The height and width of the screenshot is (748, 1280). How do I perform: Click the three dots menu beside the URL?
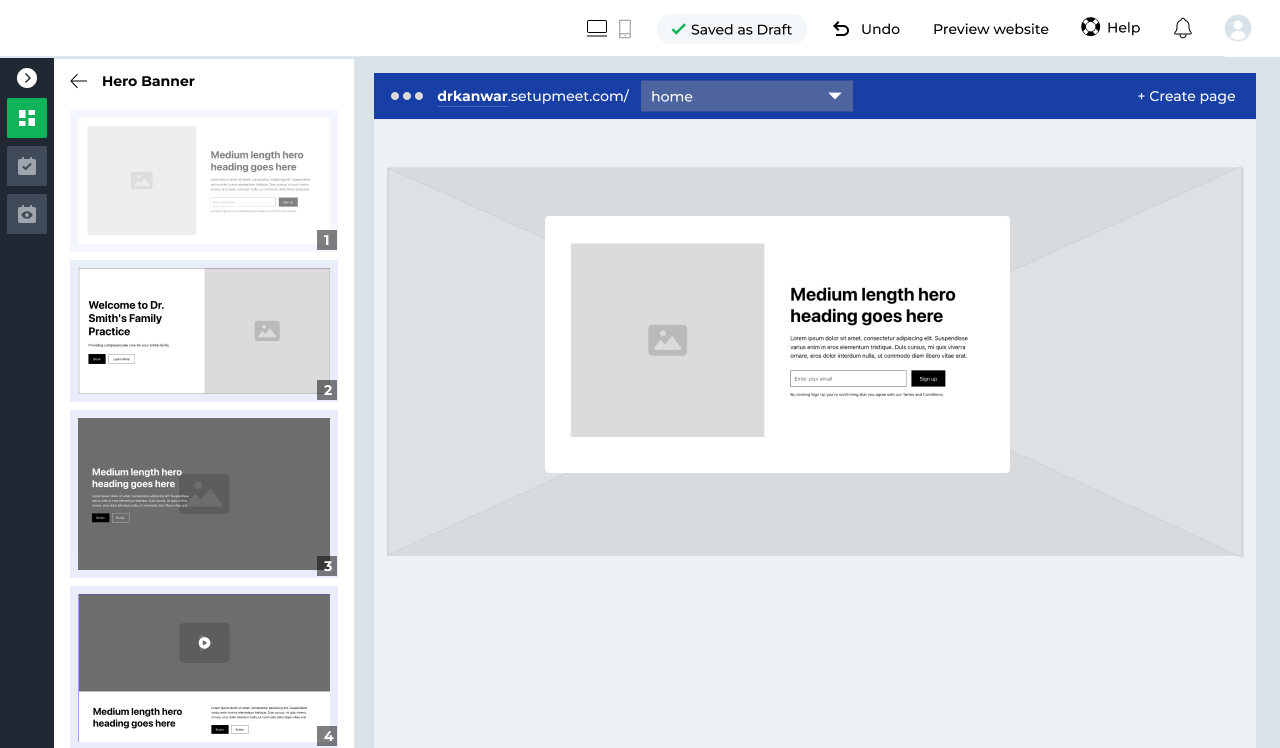[407, 96]
